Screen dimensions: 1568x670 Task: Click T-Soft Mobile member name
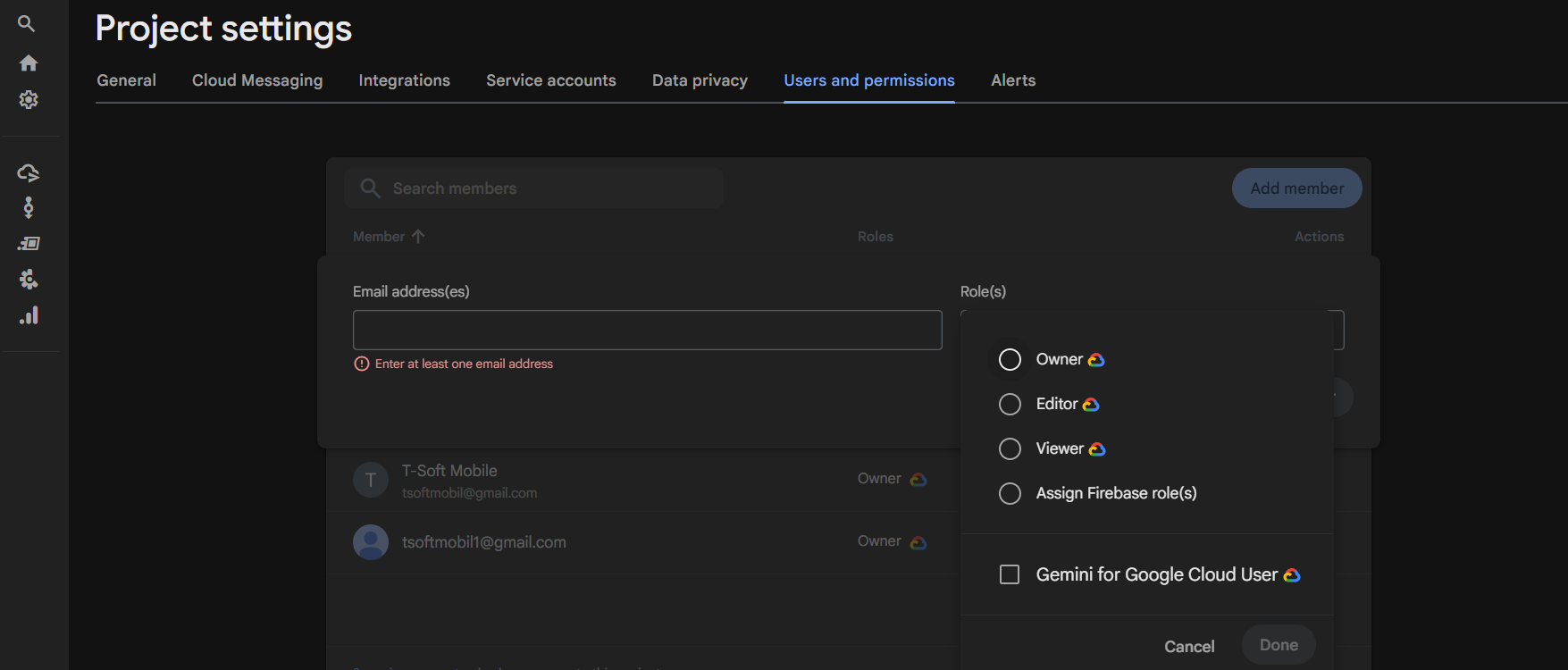pyautogui.click(x=449, y=471)
